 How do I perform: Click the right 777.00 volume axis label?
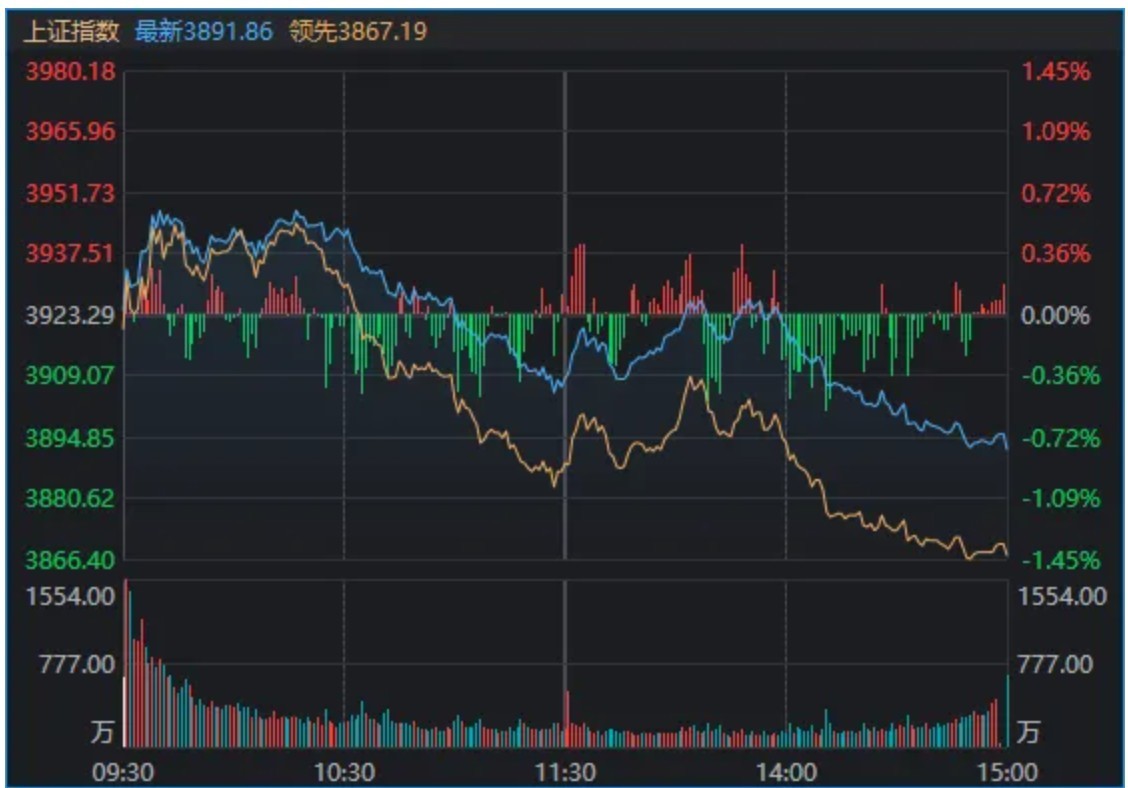click(1055, 664)
